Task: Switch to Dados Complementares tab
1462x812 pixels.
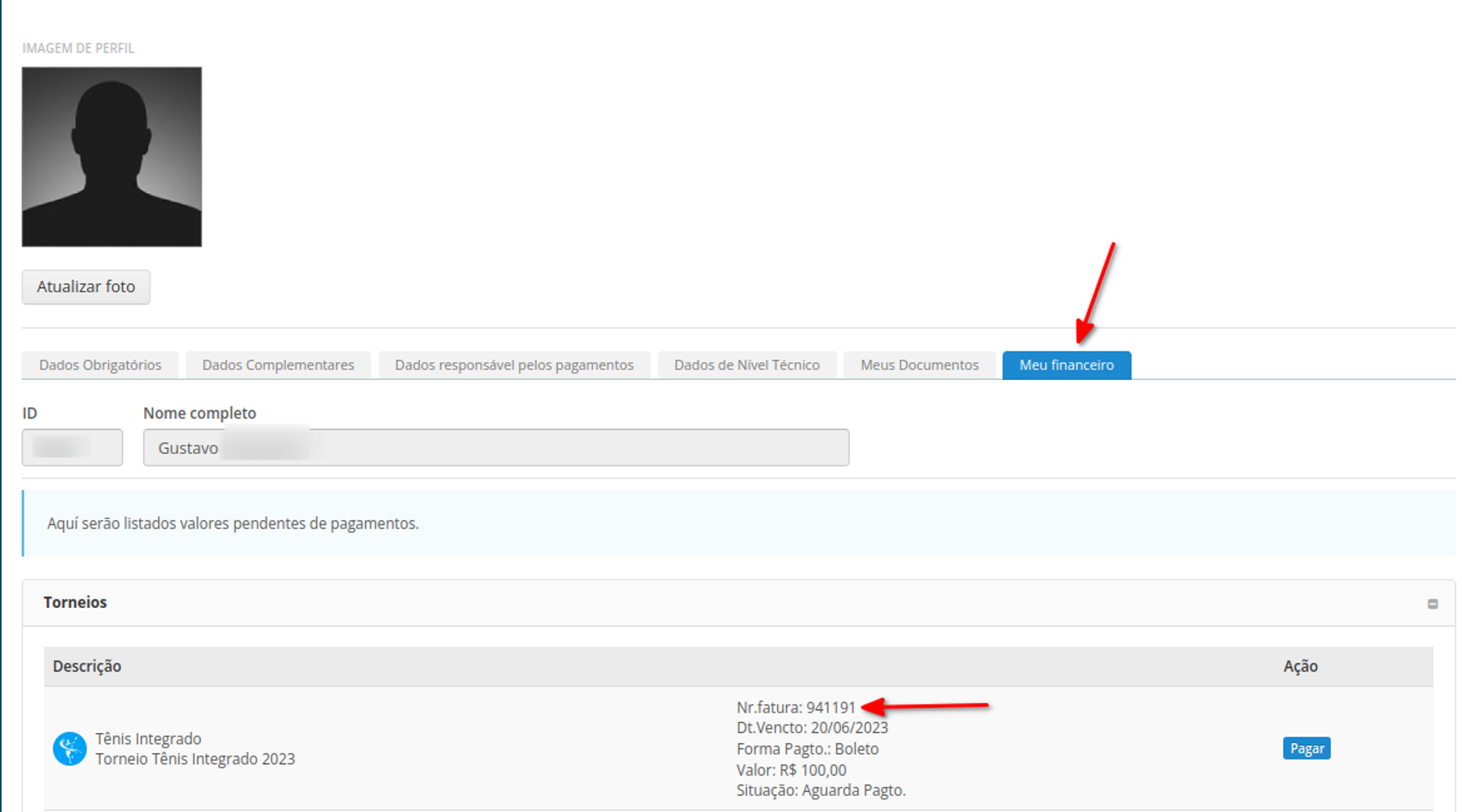Action: point(278,365)
